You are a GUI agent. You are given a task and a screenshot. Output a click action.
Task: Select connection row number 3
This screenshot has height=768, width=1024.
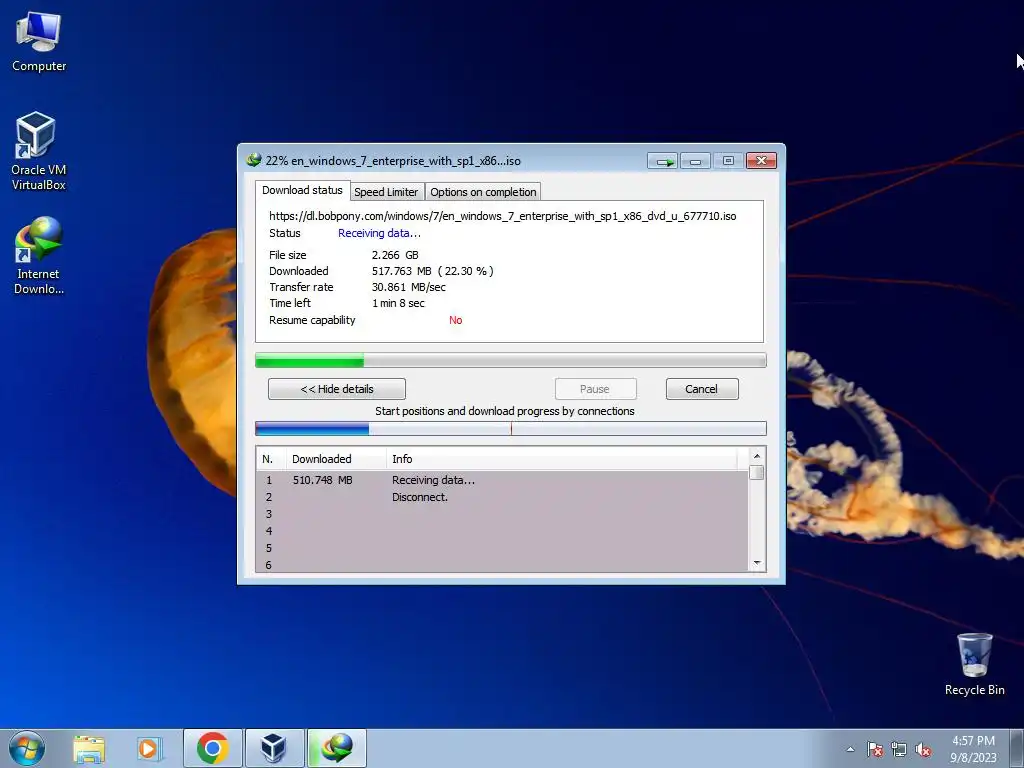(x=502, y=514)
